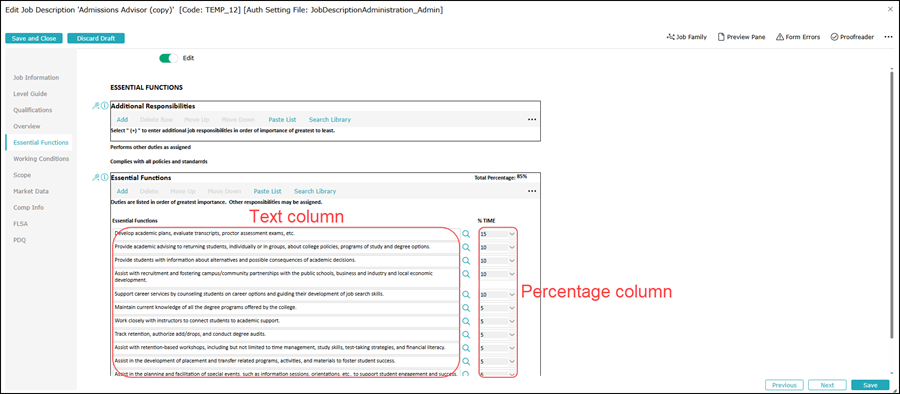This screenshot has width=900, height=394.
Task: Click the Next button
Action: (x=827, y=385)
